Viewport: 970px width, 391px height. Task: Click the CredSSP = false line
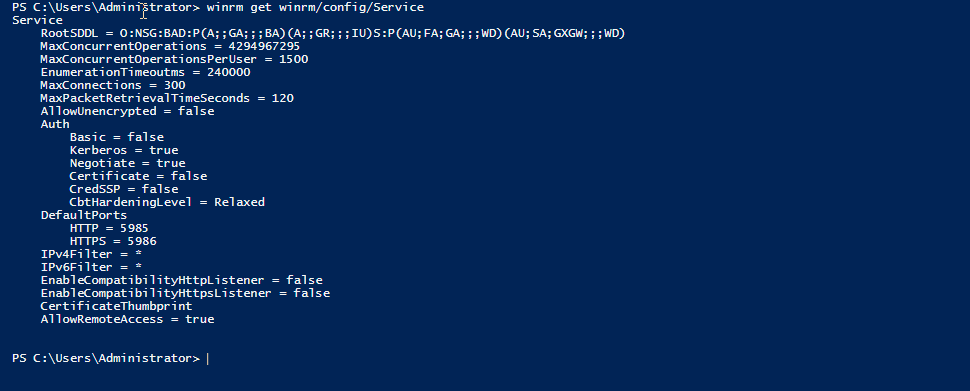(124, 189)
